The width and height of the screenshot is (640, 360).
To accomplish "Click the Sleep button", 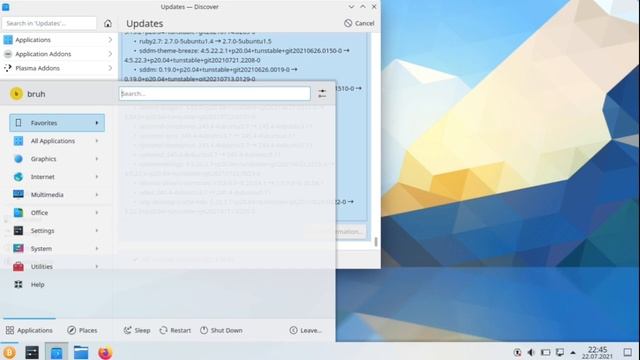I will coord(137,330).
